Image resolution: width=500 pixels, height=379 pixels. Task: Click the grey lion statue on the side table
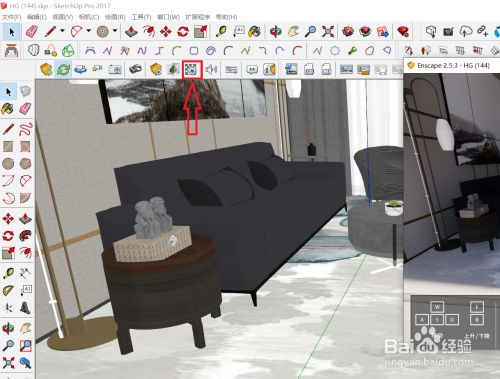click(152, 218)
